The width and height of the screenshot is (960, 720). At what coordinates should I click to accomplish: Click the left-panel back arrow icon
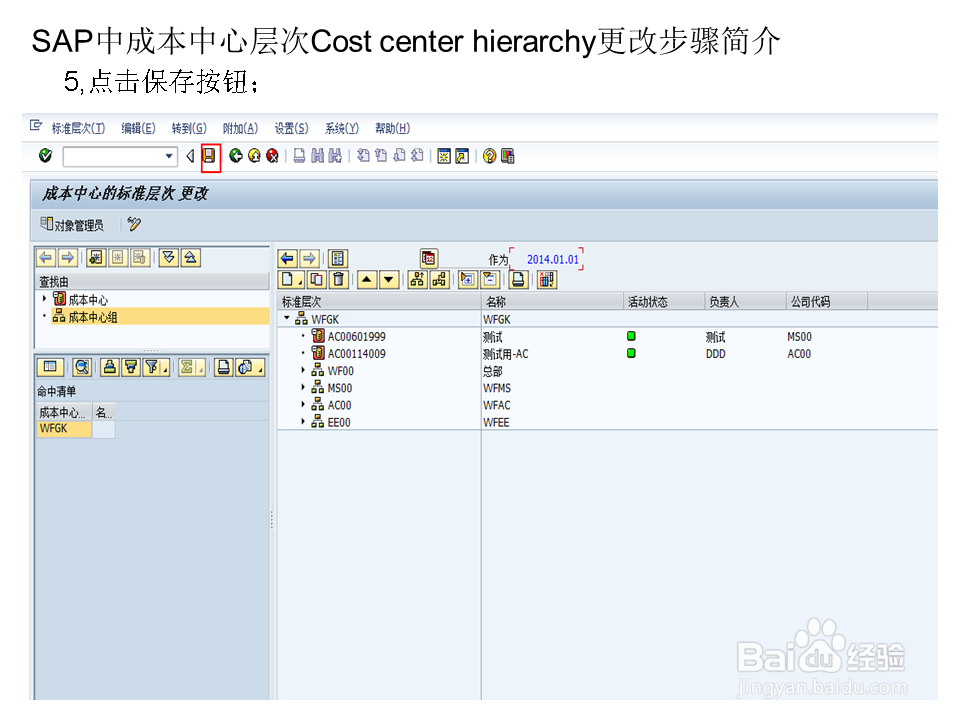pyautogui.click(x=46, y=258)
